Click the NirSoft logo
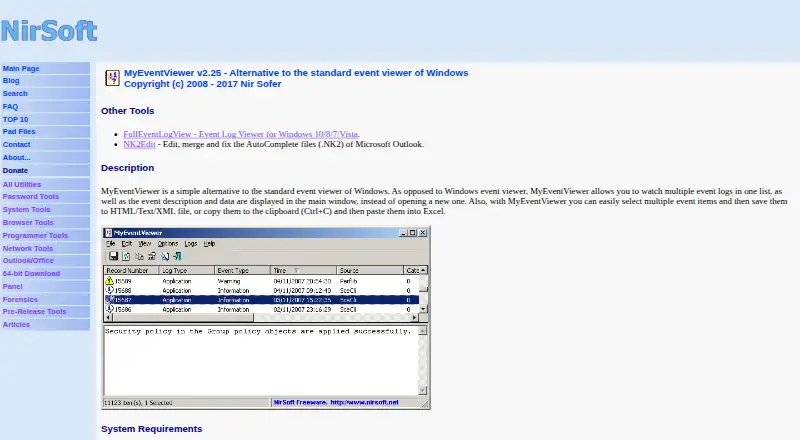The image size is (800, 440). point(49,31)
